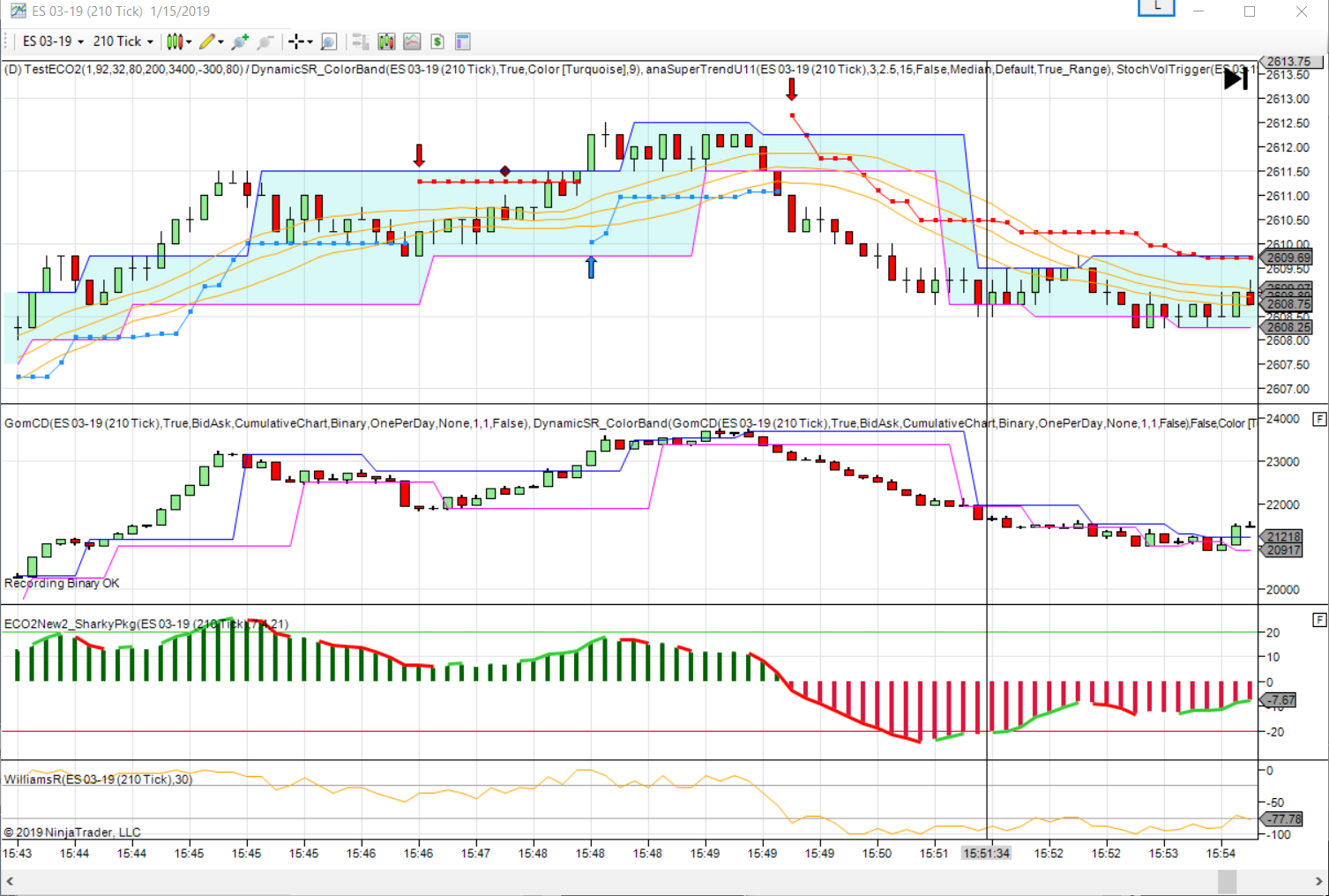Jump to last bar using skip-forward arrow

tap(1236, 78)
